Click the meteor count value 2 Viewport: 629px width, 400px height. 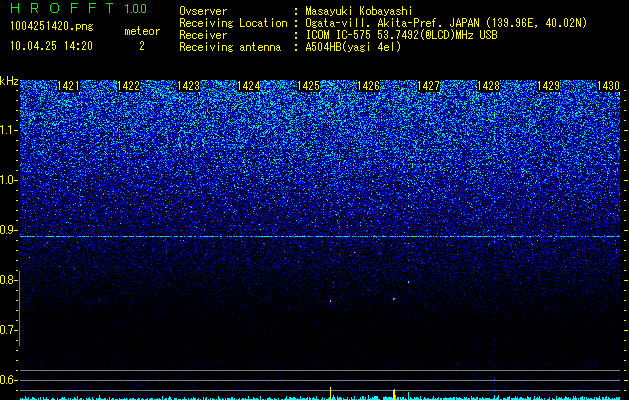click(142, 46)
